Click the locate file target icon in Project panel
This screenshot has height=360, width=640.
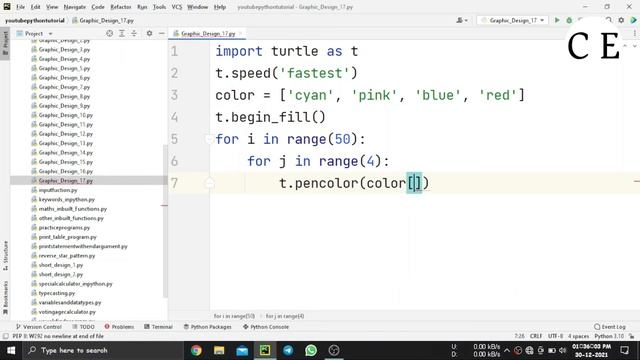coord(109,33)
